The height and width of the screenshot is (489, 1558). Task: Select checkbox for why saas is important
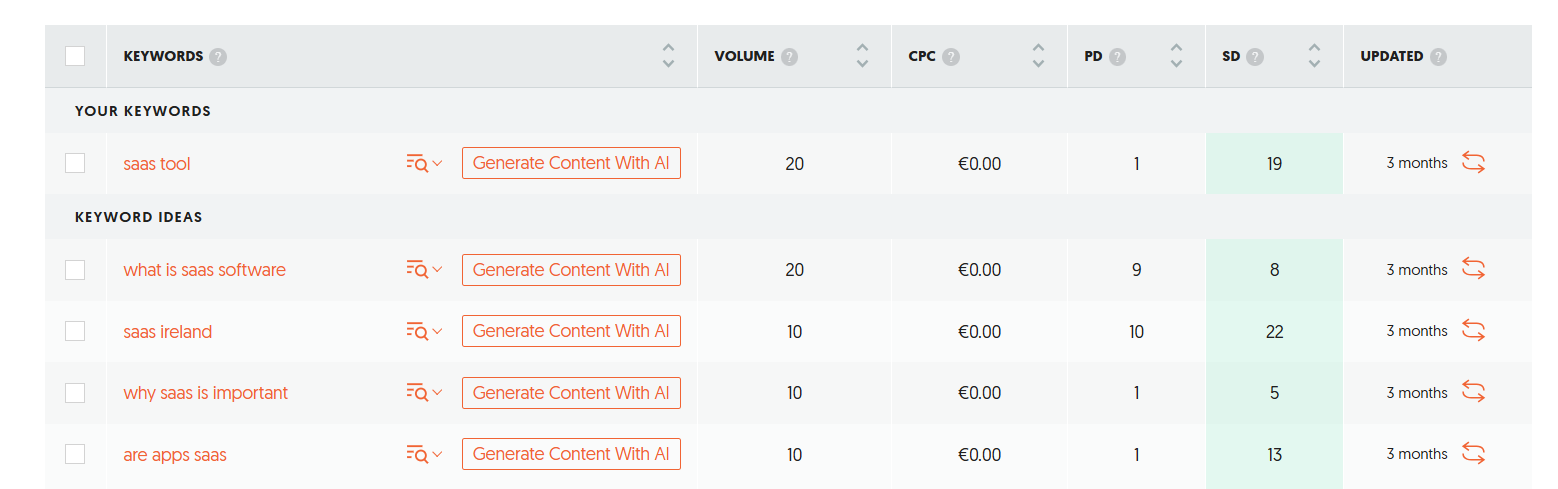pyautogui.click(x=75, y=392)
